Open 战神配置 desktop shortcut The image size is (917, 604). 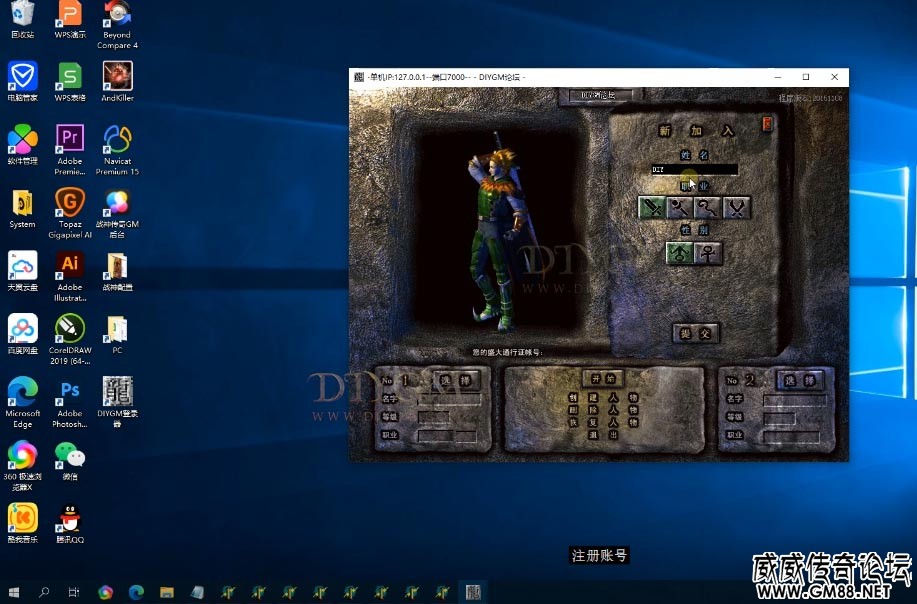[118, 271]
